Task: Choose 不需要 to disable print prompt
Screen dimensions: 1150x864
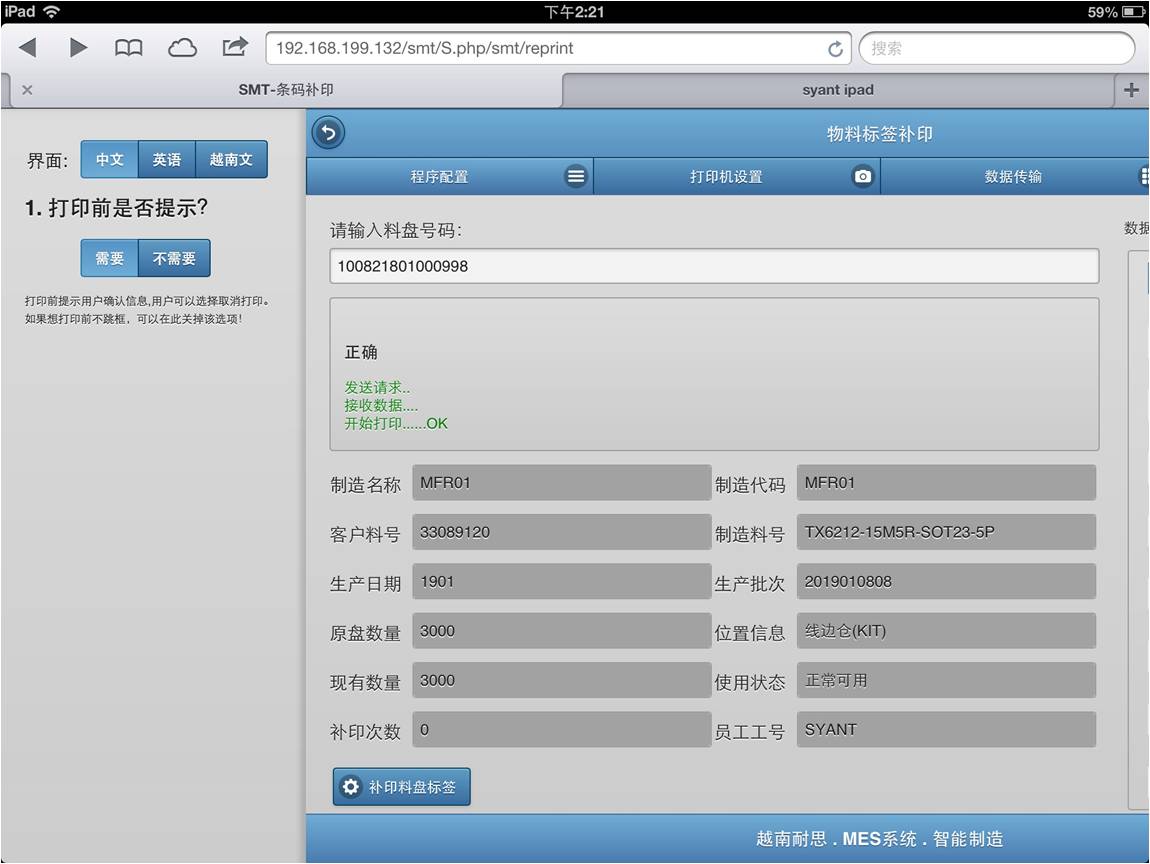Action: pyautogui.click(x=174, y=259)
